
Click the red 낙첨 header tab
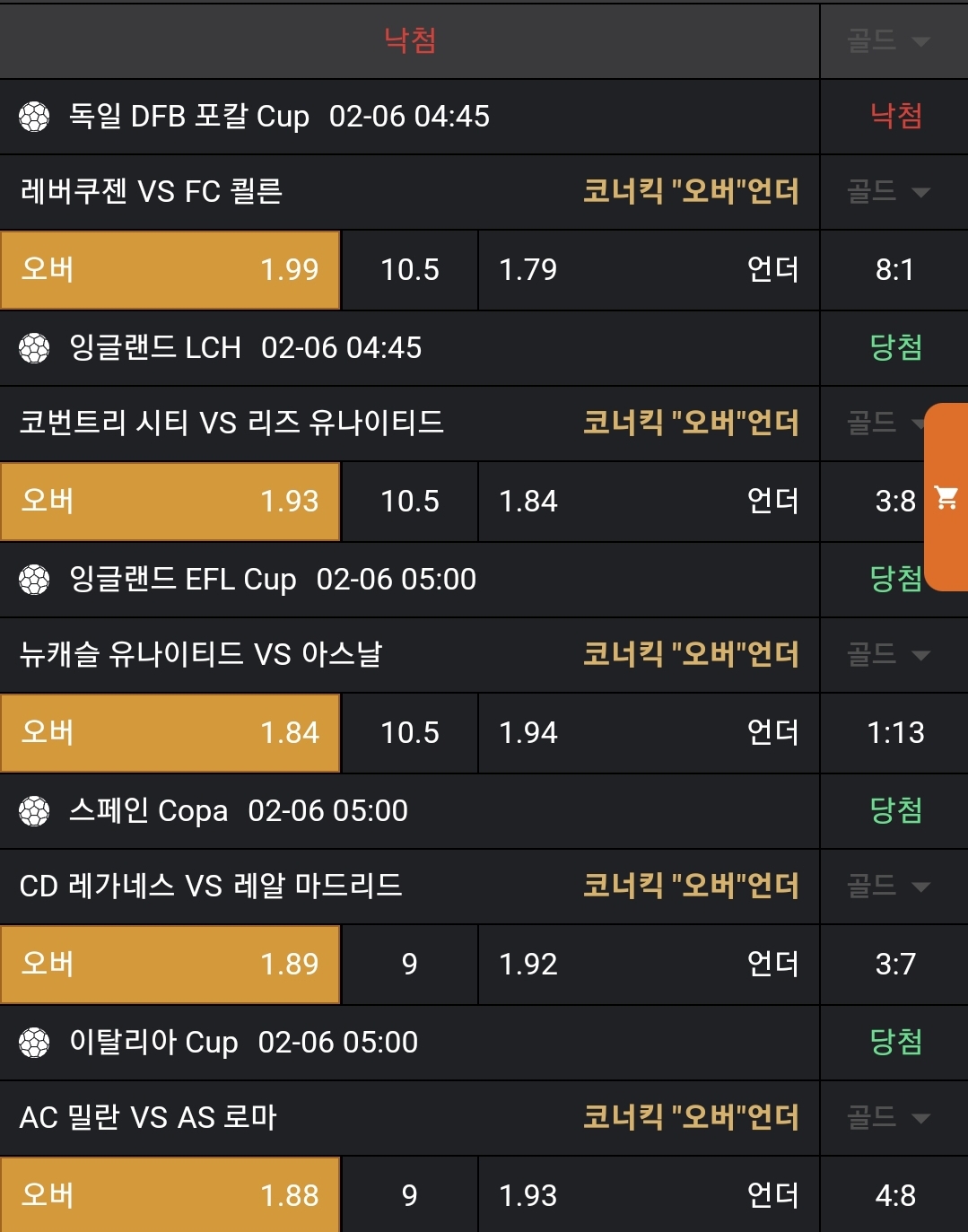click(x=410, y=40)
